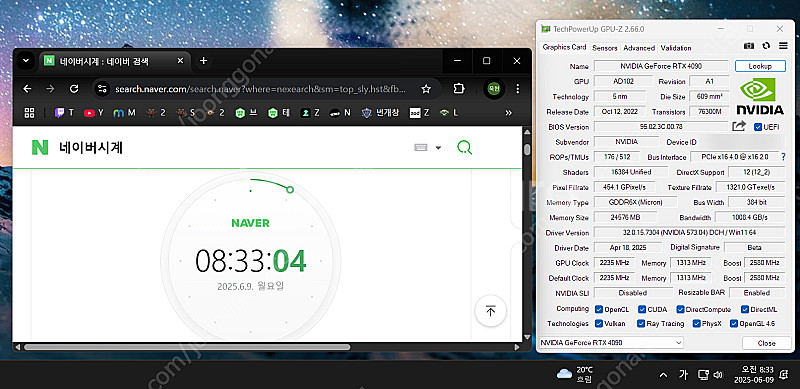The image size is (800, 389).
Task: Click the 네이버시계 heading
Action: pyautogui.click(x=91, y=148)
